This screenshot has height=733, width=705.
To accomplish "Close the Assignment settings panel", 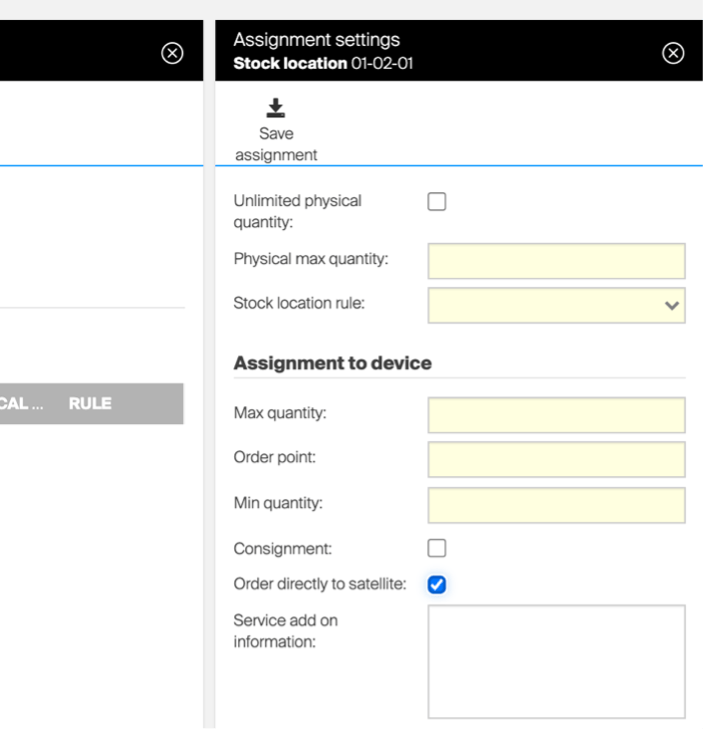I will pyautogui.click(x=674, y=53).
